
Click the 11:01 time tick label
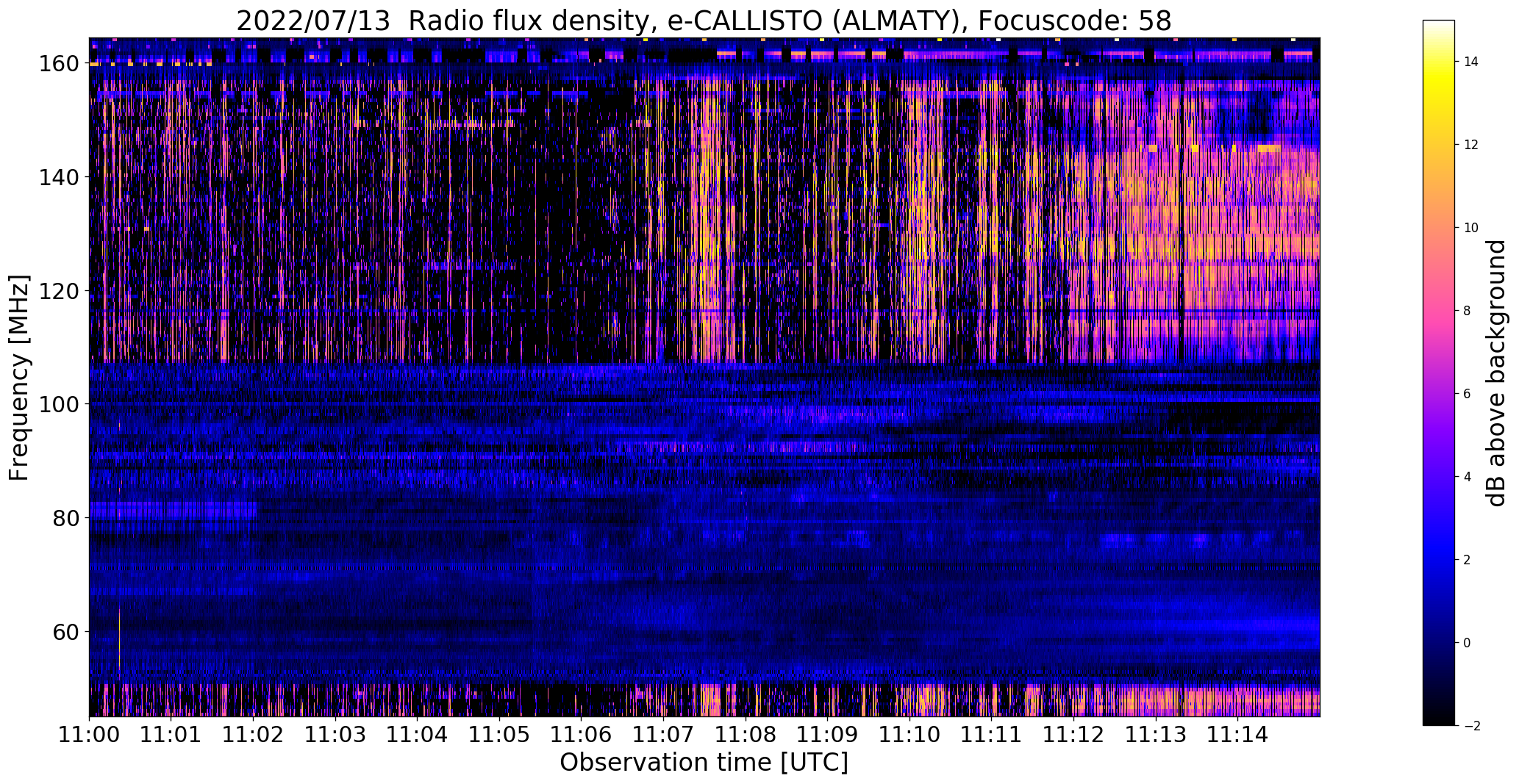pyautogui.click(x=171, y=733)
